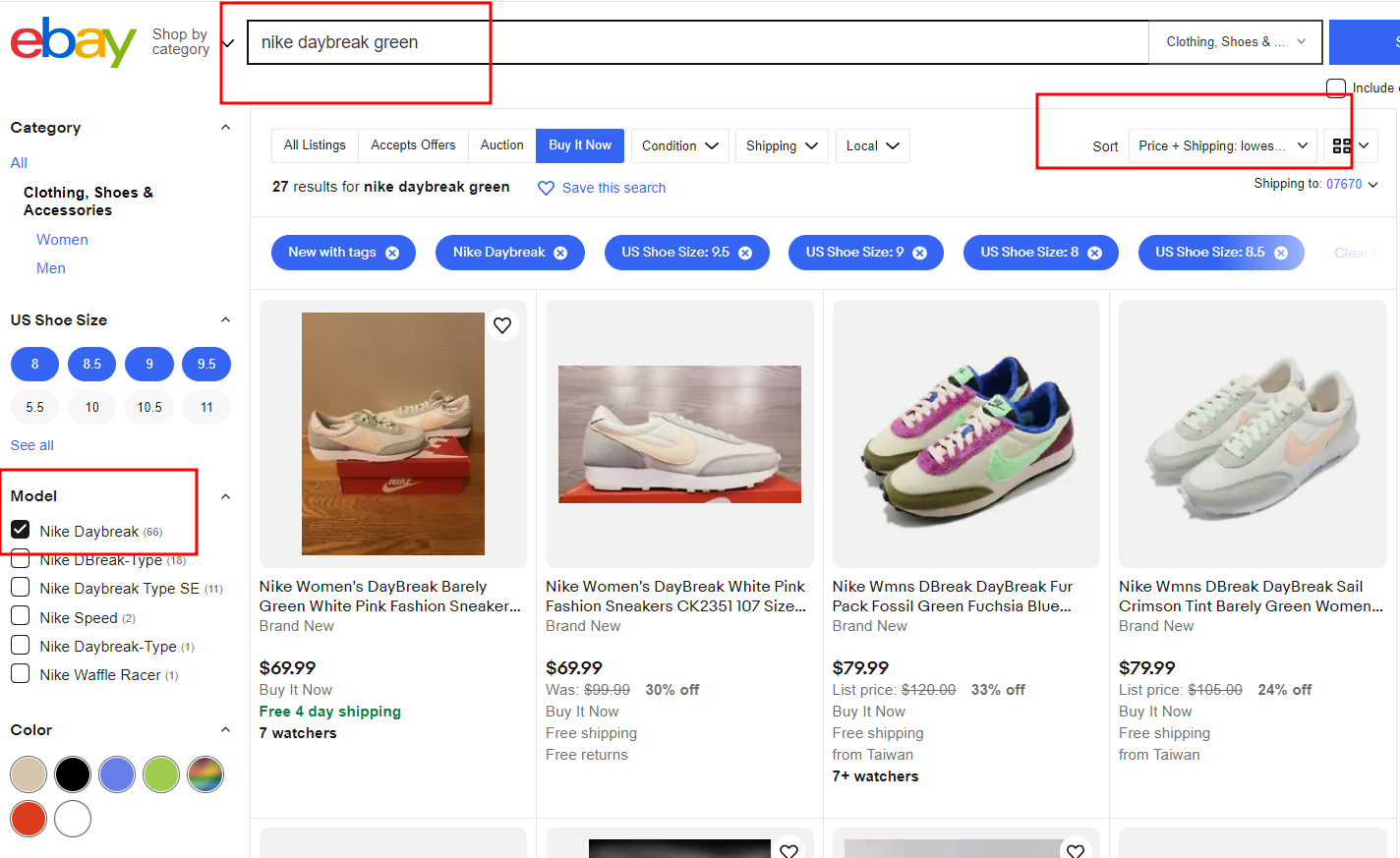Open the Shipping filter dropdown

782,145
